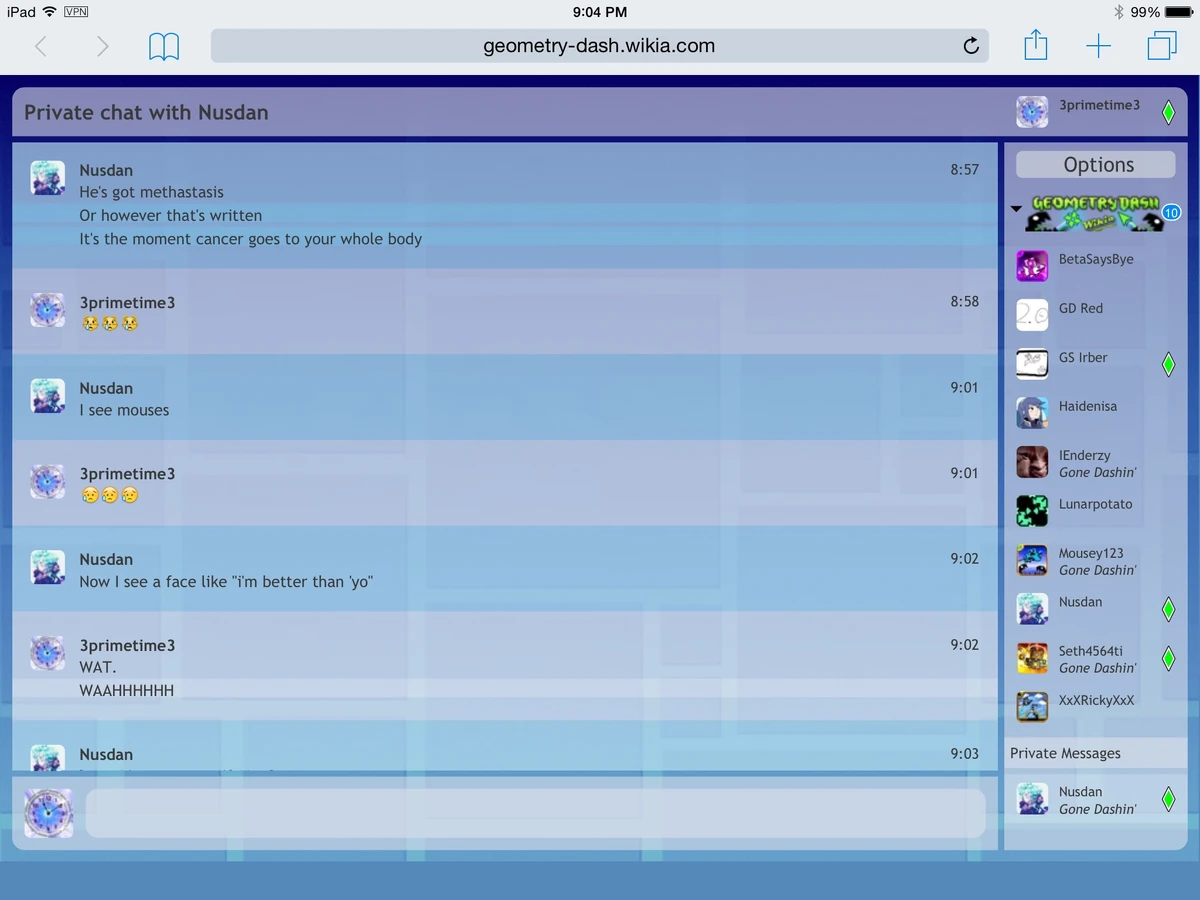Collapse the Geometry Dash Wiki user list arrow
The height and width of the screenshot is (900, 1200).
pos(1016,210)
